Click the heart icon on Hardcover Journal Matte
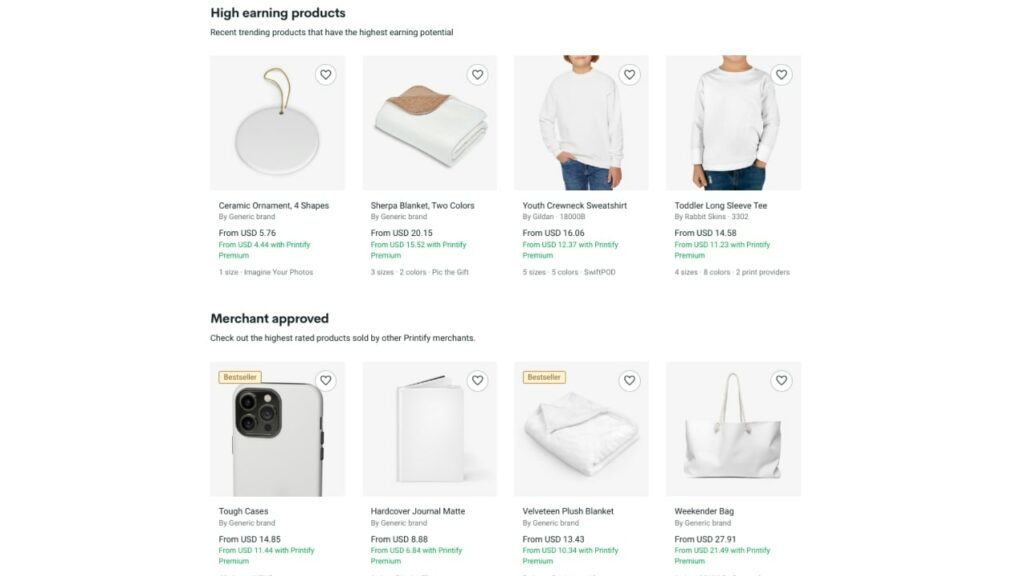Viewport: 1024px width, 576px height. [x=477, y=380]
